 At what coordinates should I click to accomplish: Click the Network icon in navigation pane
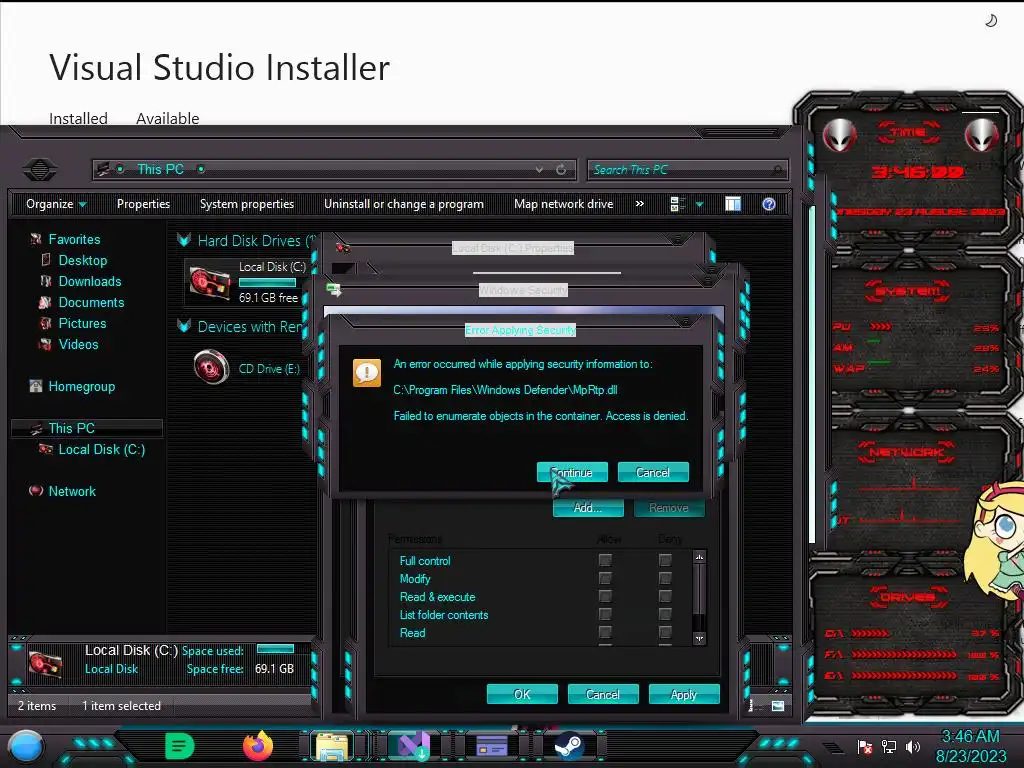point(36,491)
